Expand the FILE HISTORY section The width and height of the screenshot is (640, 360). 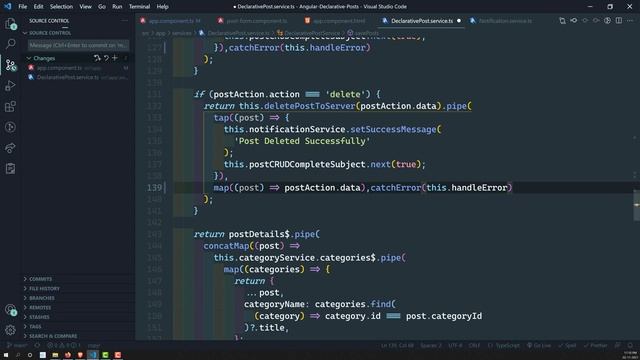[44, 289]
